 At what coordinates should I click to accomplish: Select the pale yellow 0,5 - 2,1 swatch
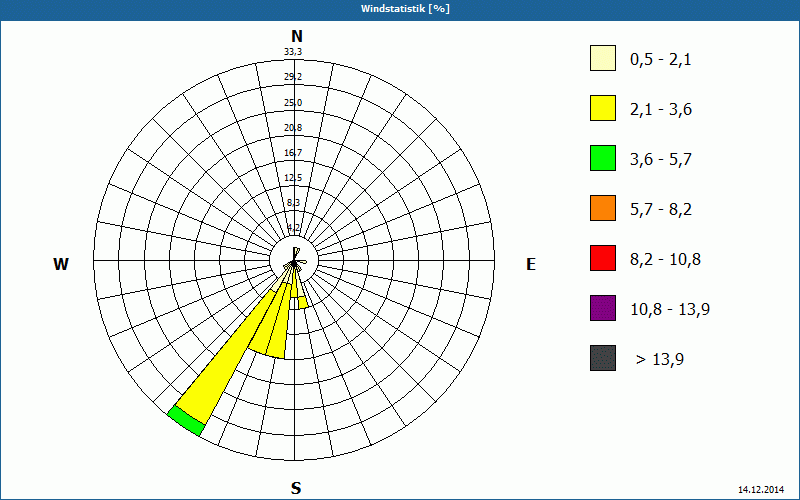603,58
